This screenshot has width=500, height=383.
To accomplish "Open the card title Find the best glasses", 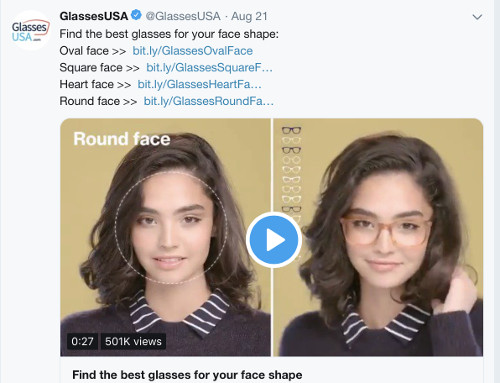I will [187, 375].
